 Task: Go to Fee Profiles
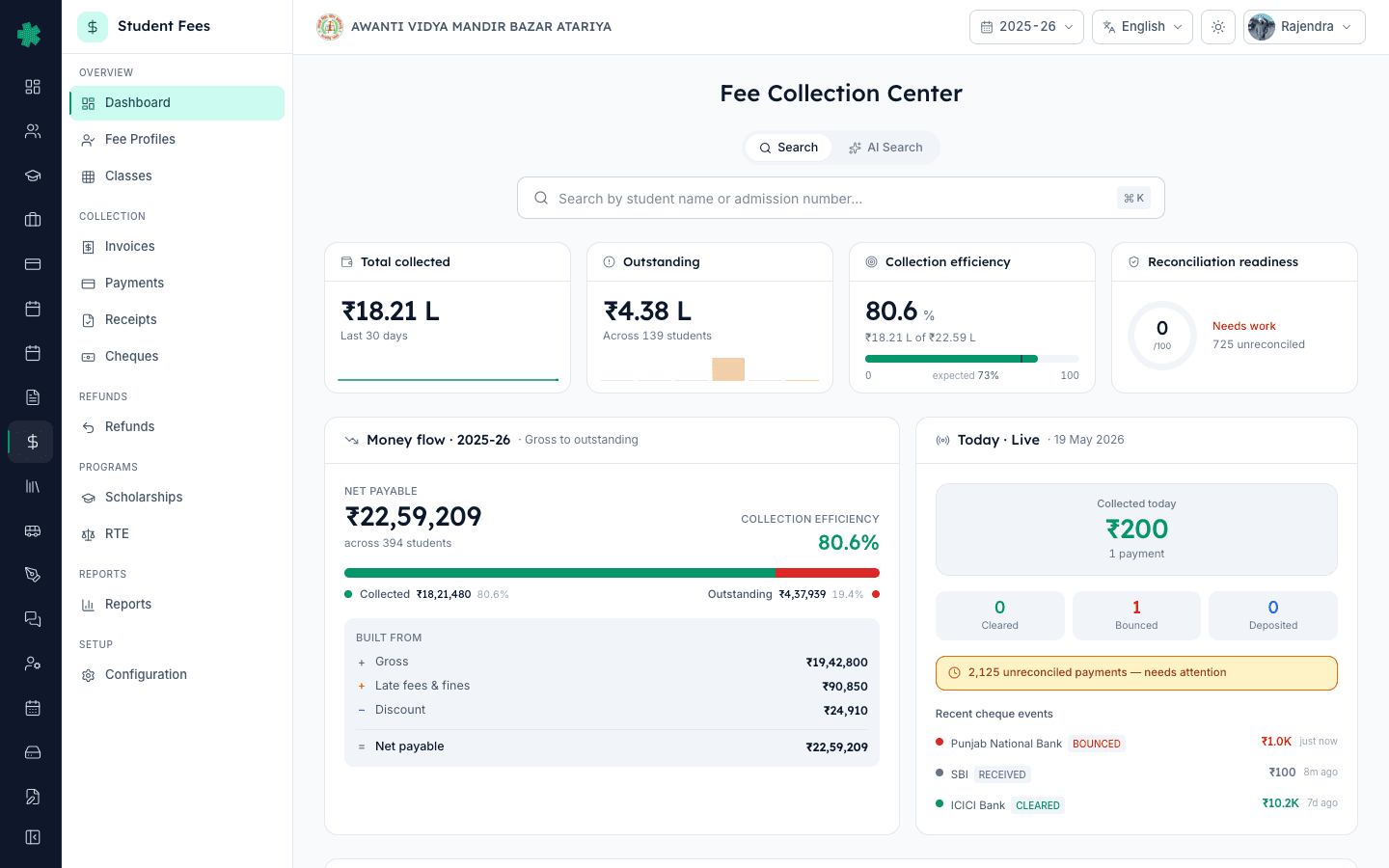tap(177, 140)
